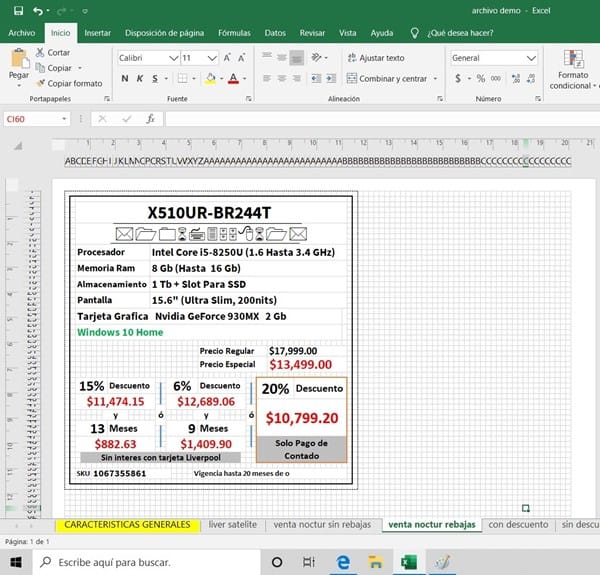This screenshot has height=575, width=600.
Task: Toggle Negrita bold formatting
Action: click(126, 78)
